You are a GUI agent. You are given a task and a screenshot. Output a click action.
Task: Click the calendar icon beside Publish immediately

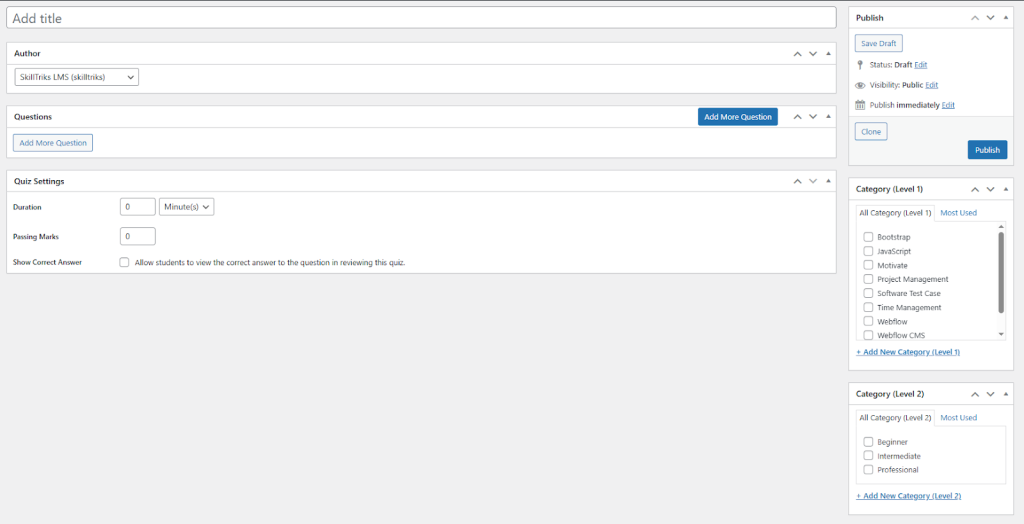[860, 105]
